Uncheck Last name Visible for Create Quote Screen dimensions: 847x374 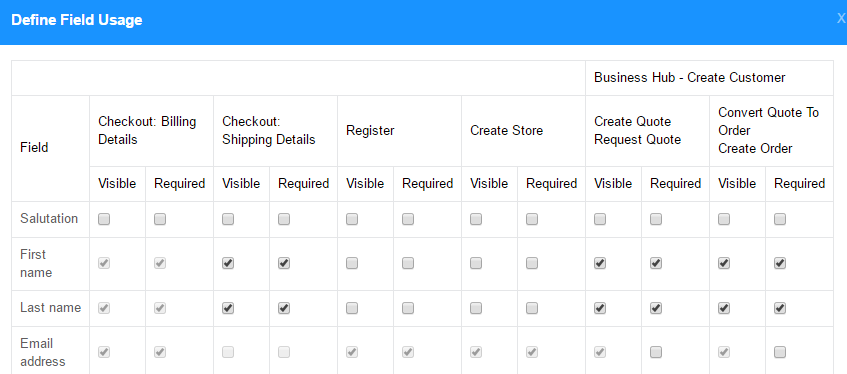(x=600, y=308)
